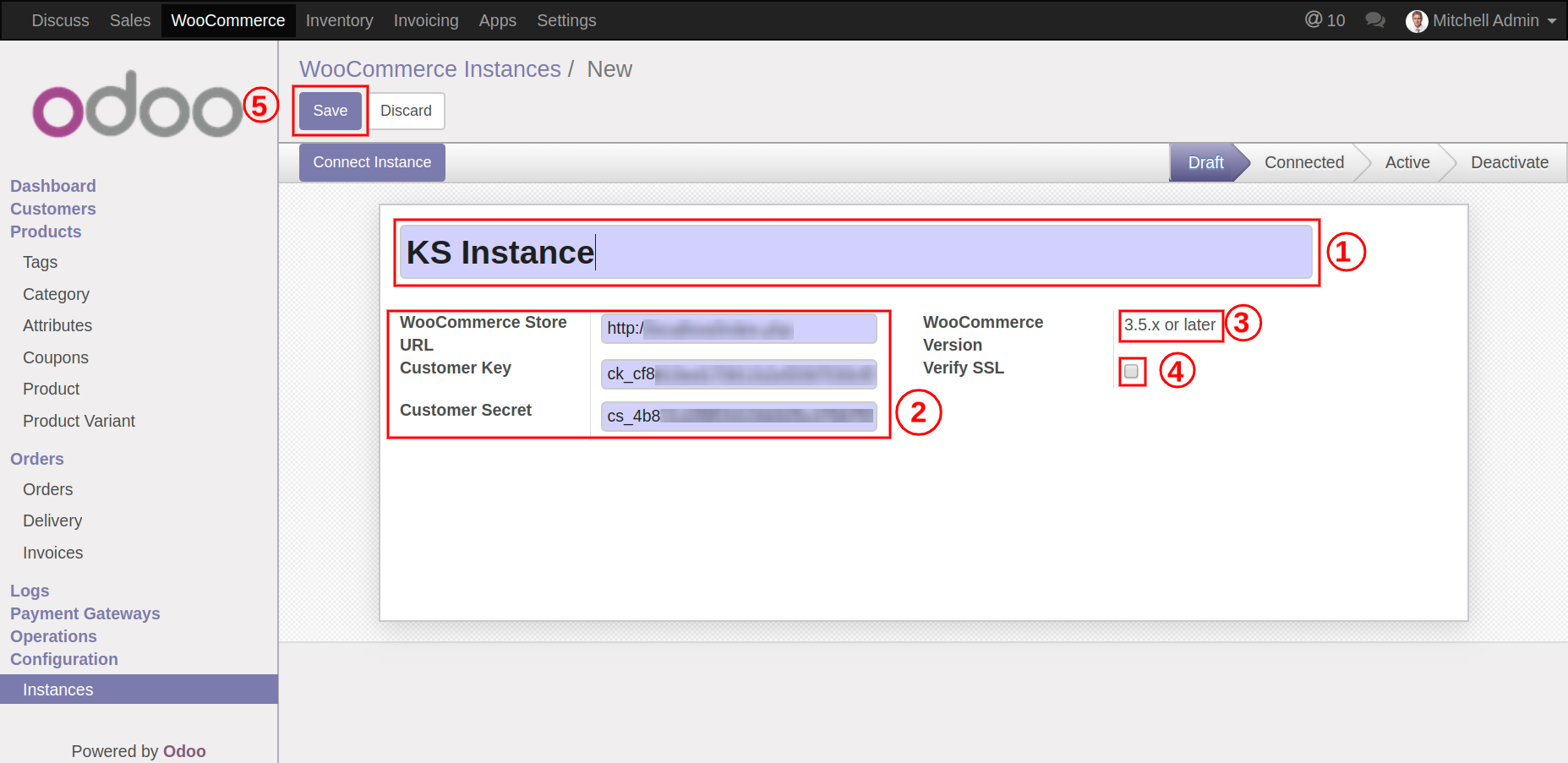Click the instance name field
The image size is (1568, 763).
(855, 253)
